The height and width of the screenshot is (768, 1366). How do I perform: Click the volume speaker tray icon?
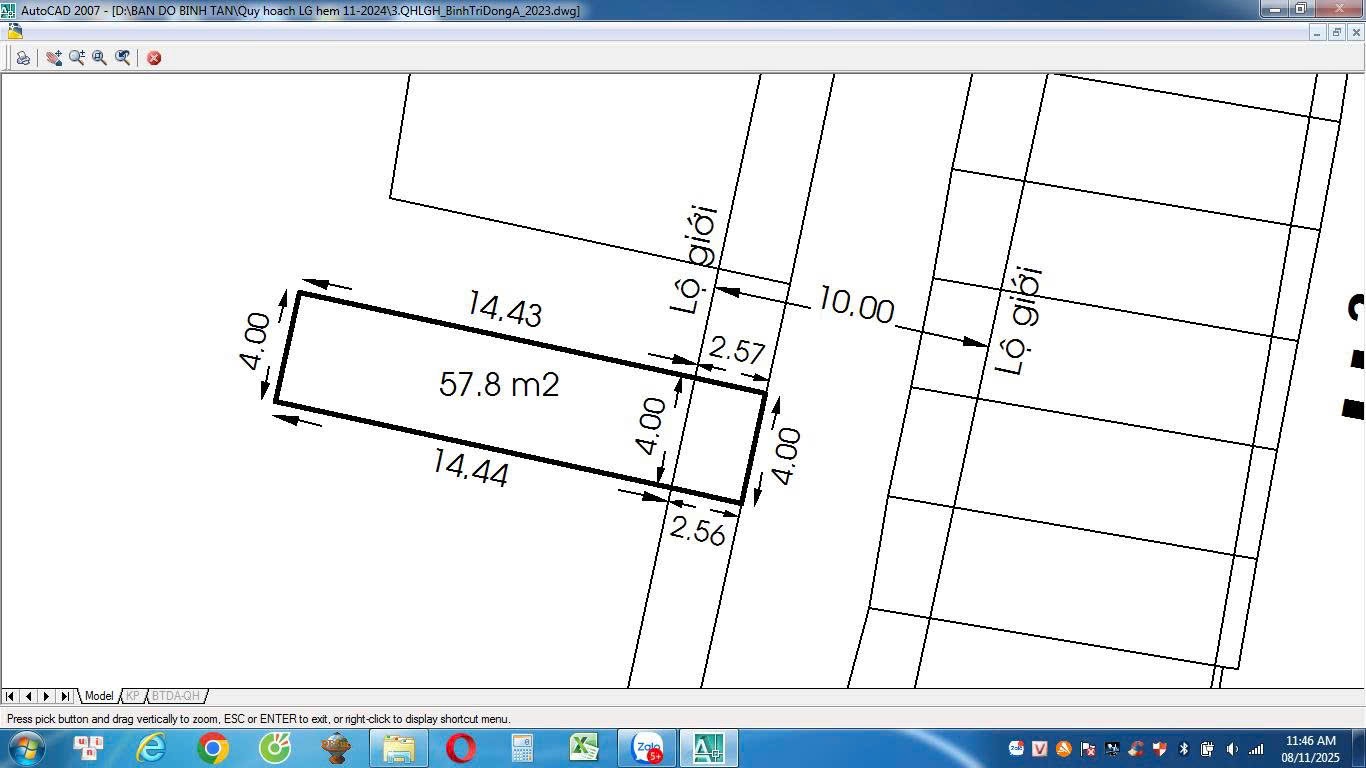(1231, 749)
